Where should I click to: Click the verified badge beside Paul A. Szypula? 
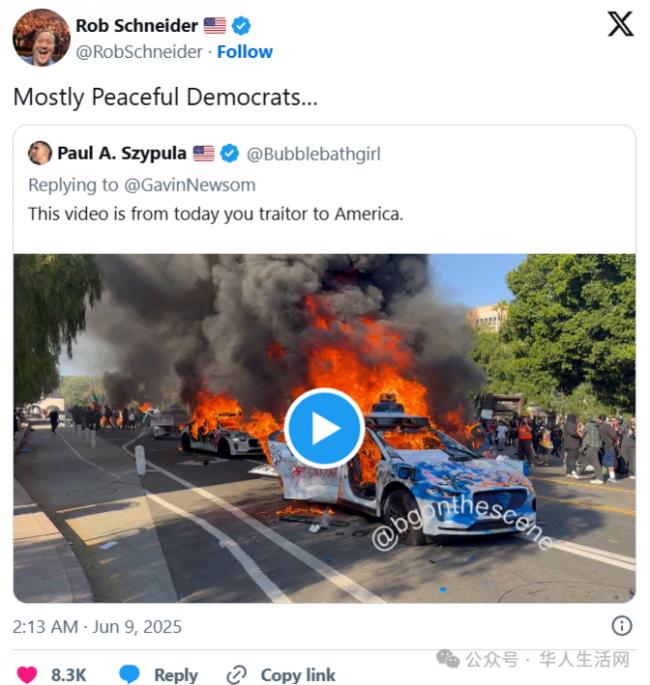coord(229,153)
